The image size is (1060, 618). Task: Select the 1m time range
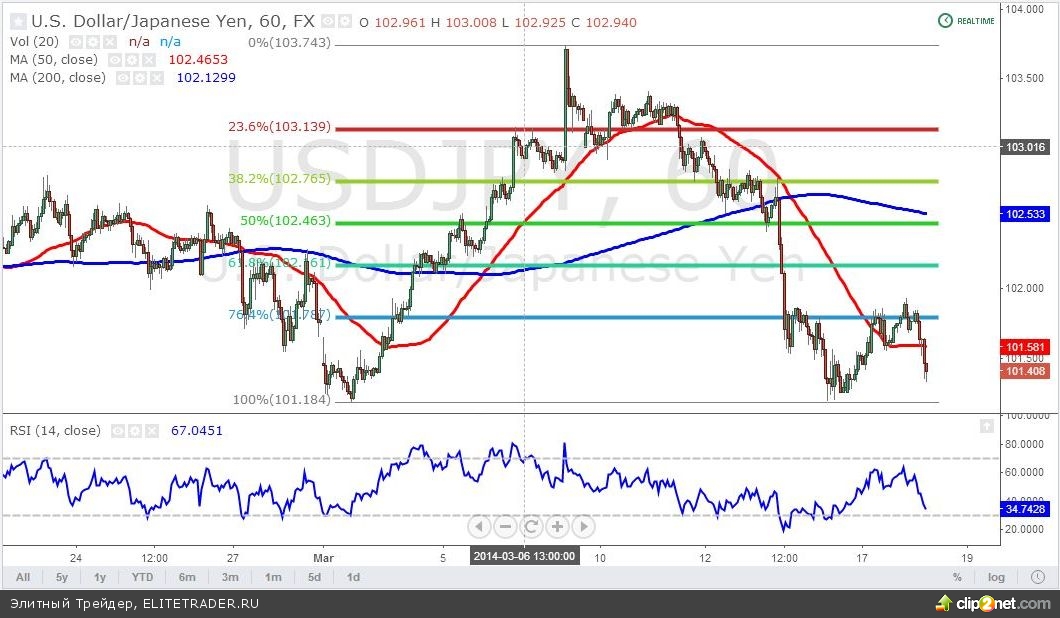click(x=273, y=577)
